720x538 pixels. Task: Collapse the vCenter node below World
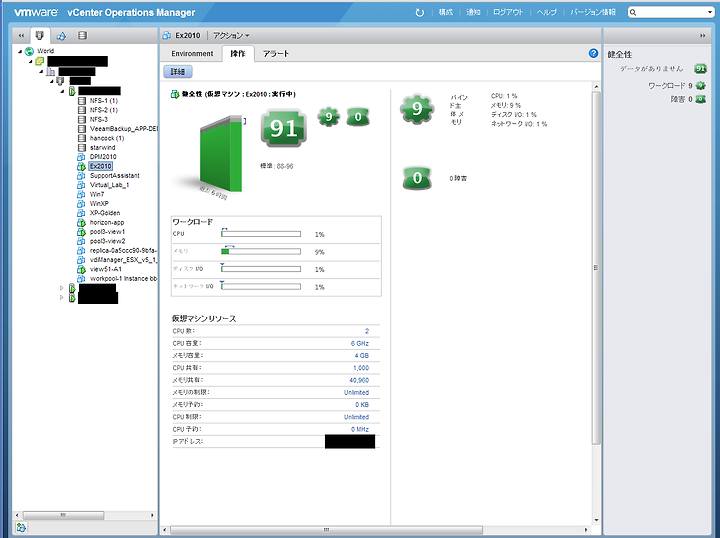pyautogui.click(x=31, y=61)
